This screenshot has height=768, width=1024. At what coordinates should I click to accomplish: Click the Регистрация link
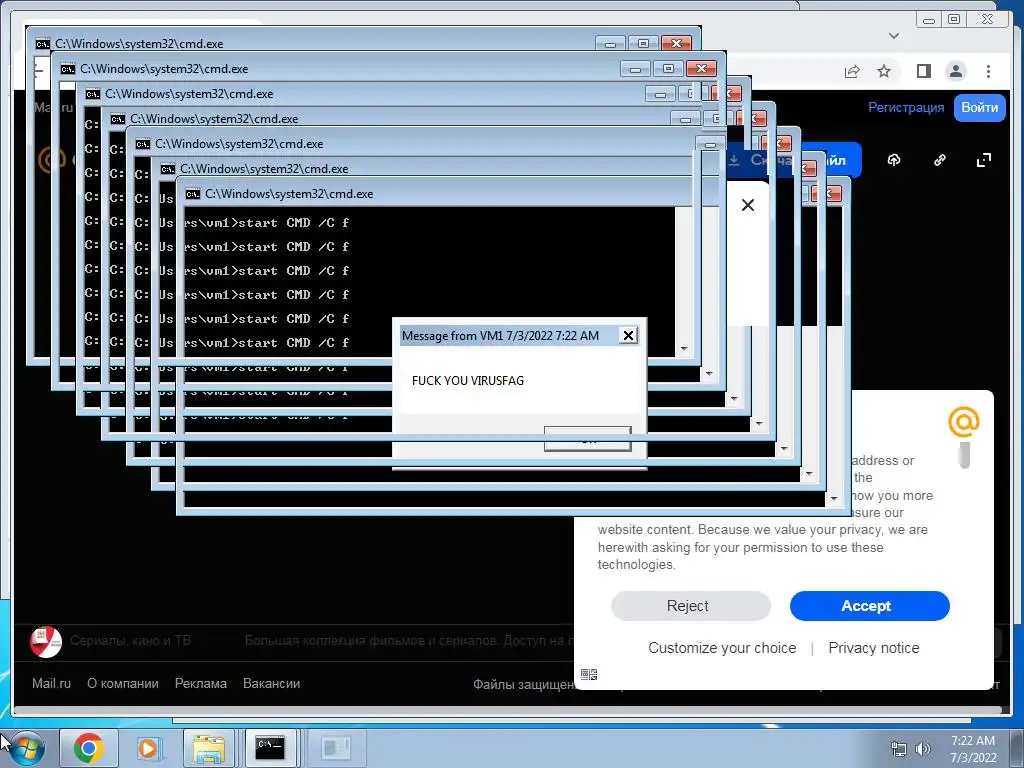tap(906, 108)
